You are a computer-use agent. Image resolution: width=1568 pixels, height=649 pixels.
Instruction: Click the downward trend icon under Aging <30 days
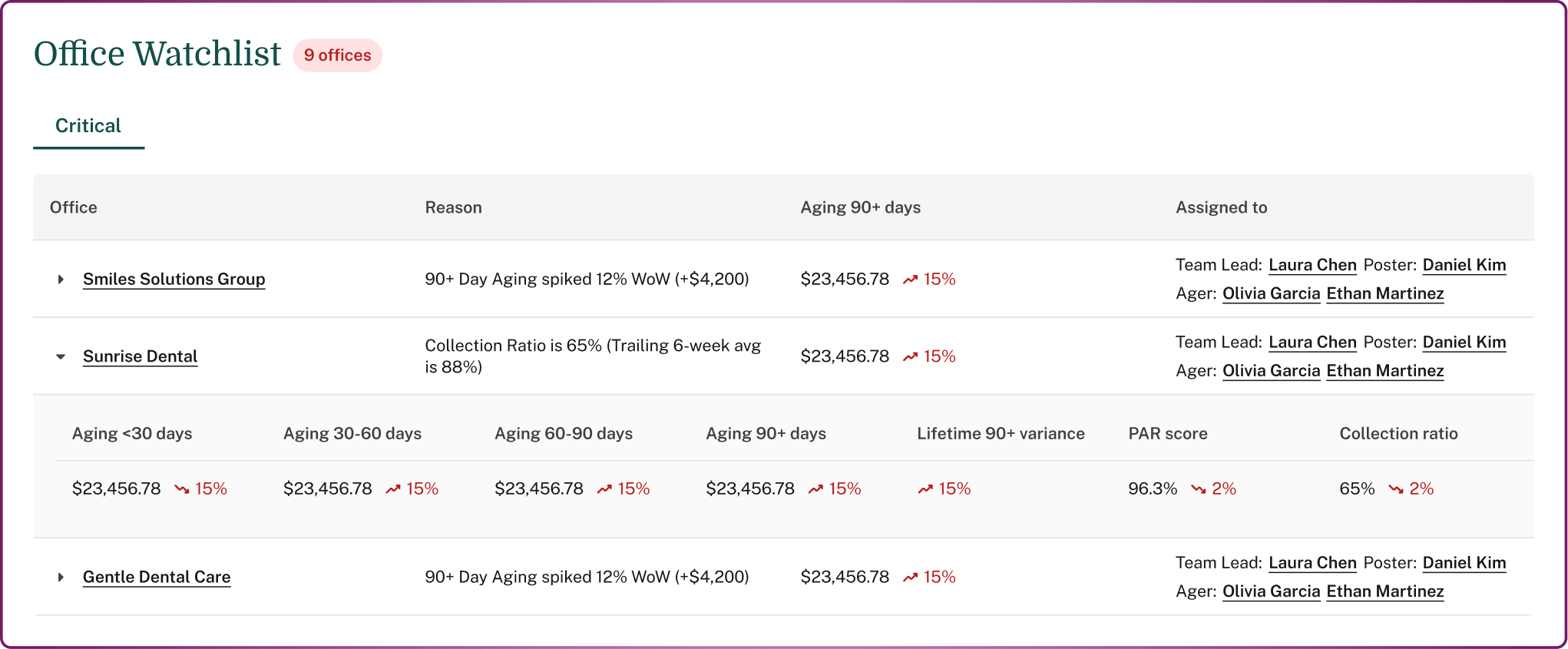point(182,488)
